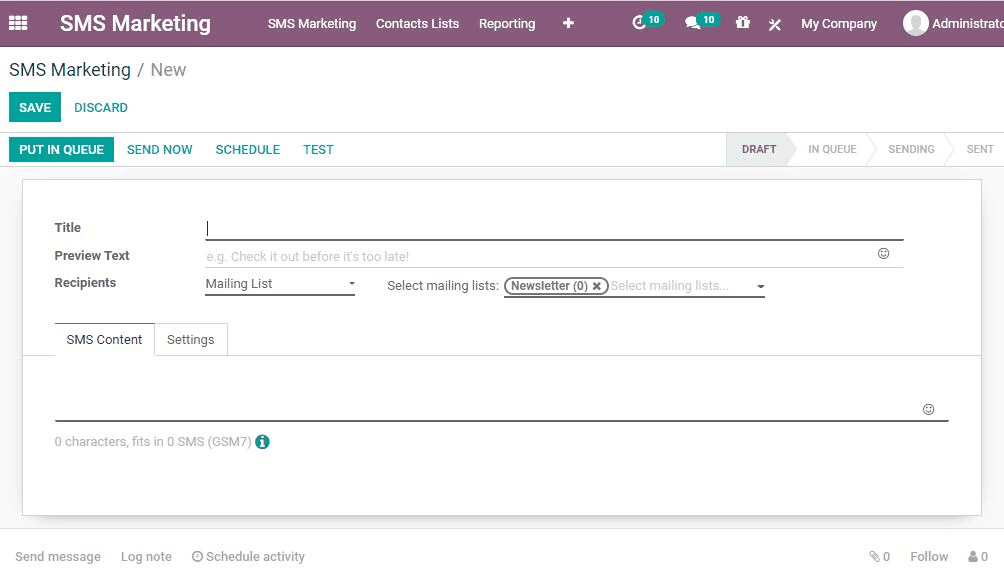Viewport: 1004px width, 581px height.
Task: Open the Contacts Lists menu
Action: point(417,24)
